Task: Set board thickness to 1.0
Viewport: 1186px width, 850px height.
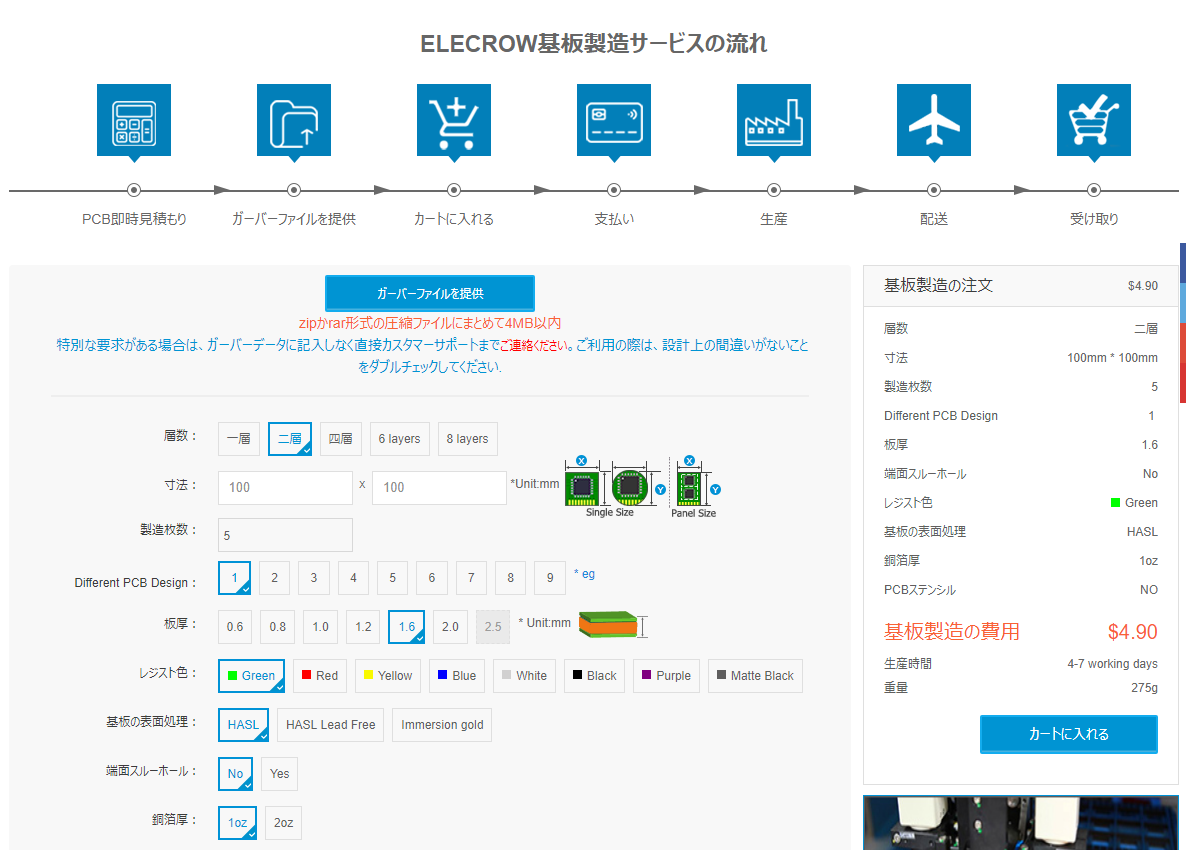Action: [x=321, y=627]
